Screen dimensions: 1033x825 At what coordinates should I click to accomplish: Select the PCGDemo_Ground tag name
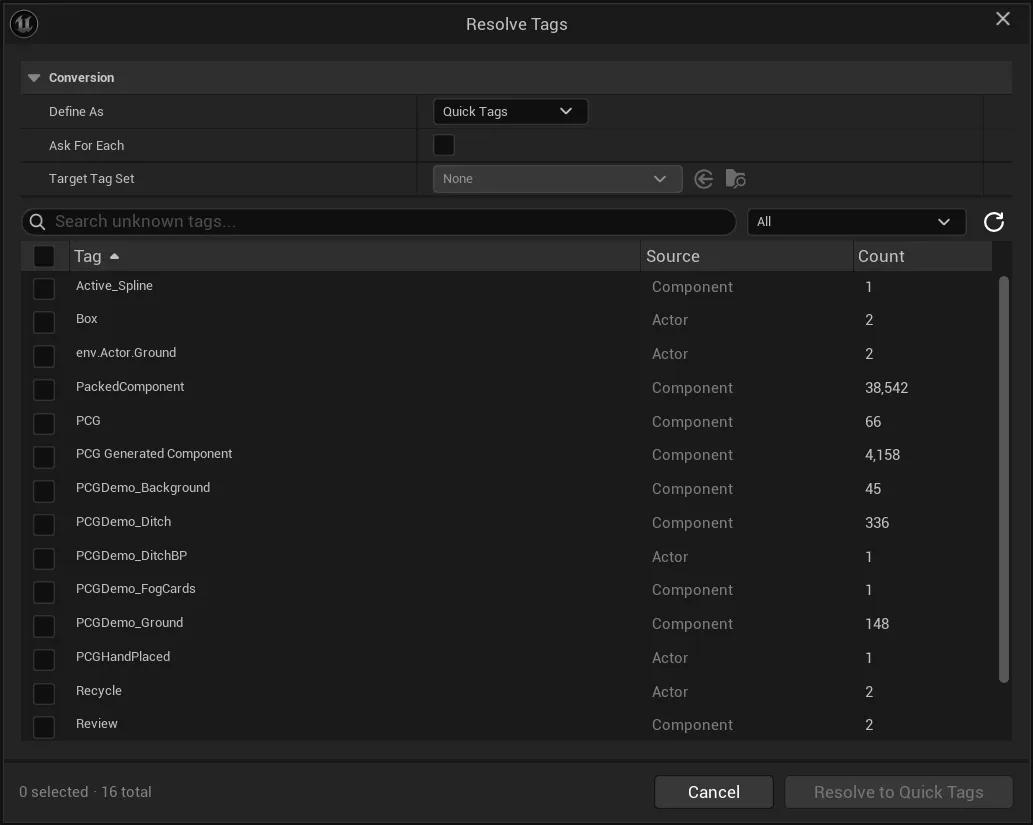(129, 623)
